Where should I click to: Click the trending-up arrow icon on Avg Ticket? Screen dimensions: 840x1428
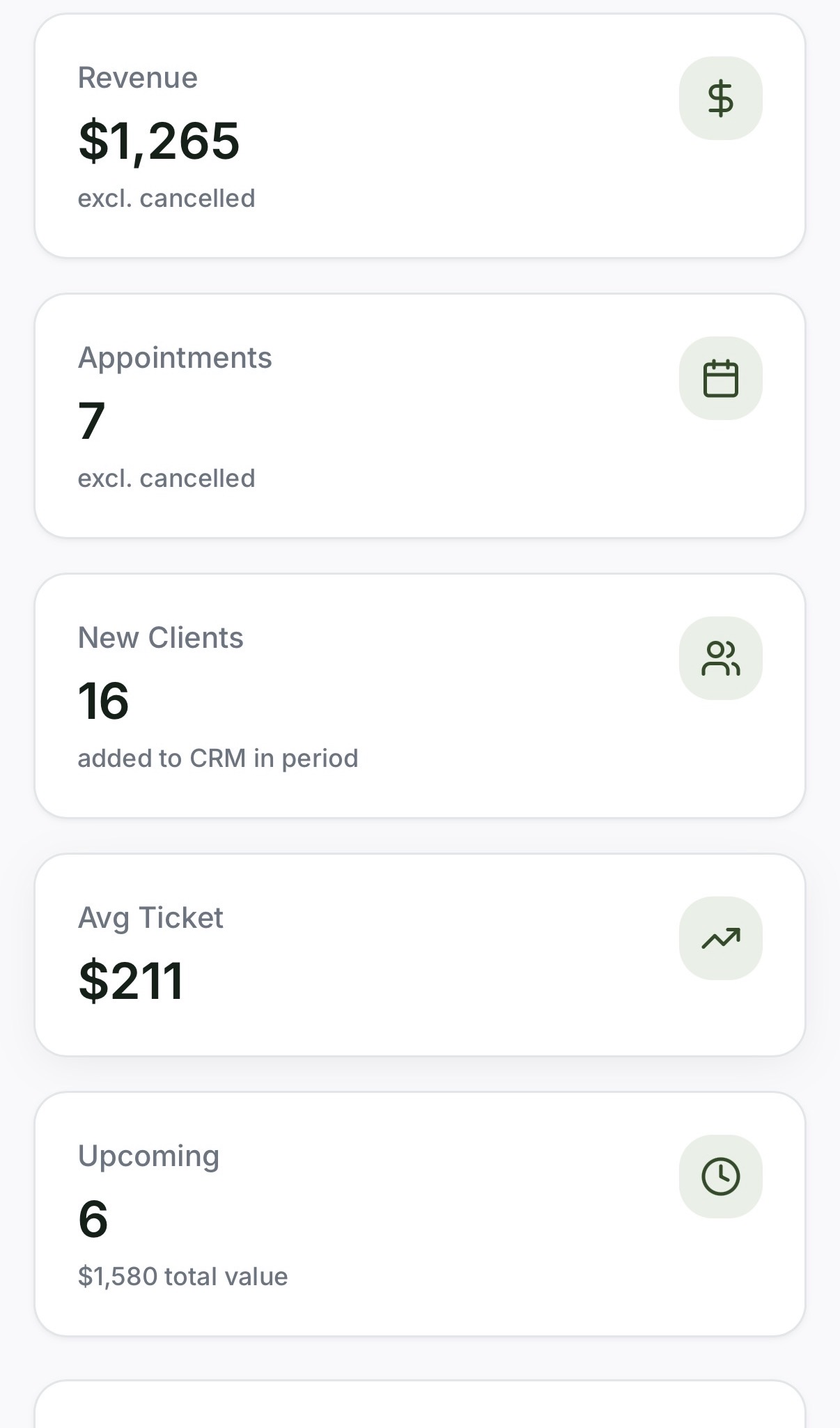pyautogui.click(x=720, y=938)
